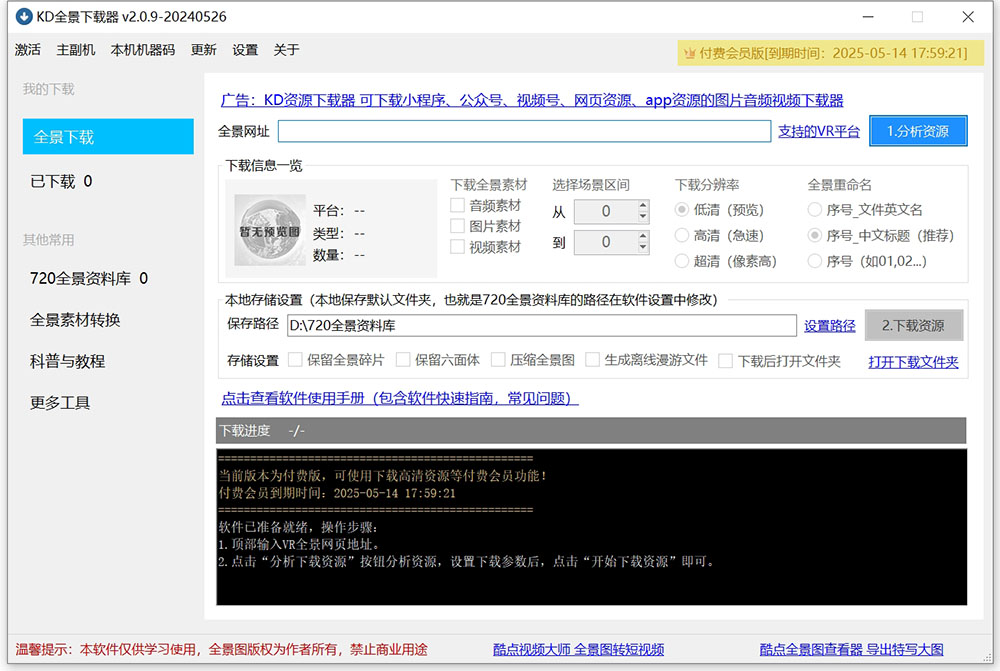The height and width of the screenshot is (671, 1000).
Task: Open the 主副机 menu
Action: 76,50
